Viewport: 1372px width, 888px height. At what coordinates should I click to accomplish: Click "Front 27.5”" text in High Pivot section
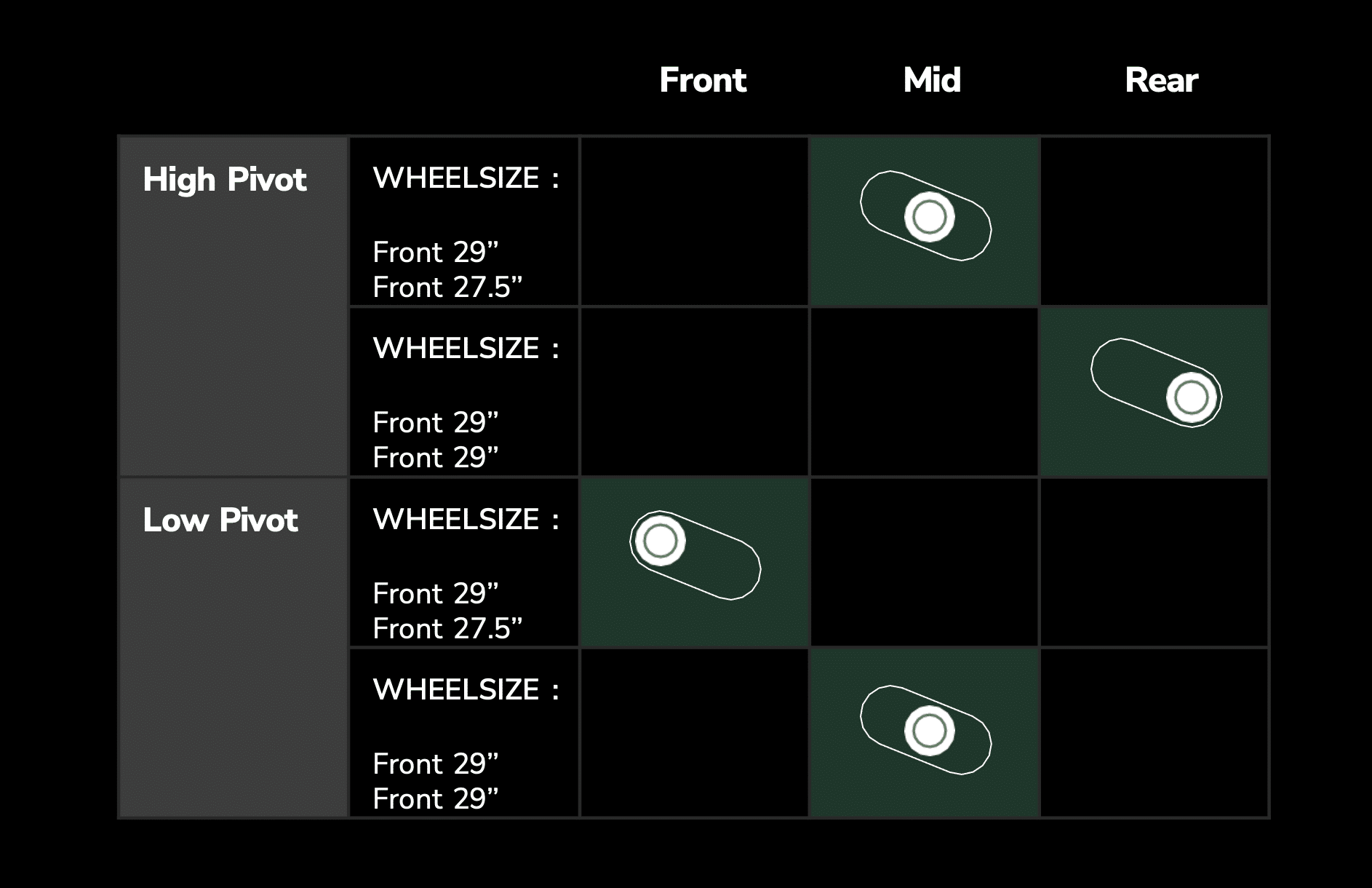coord(447,288)
